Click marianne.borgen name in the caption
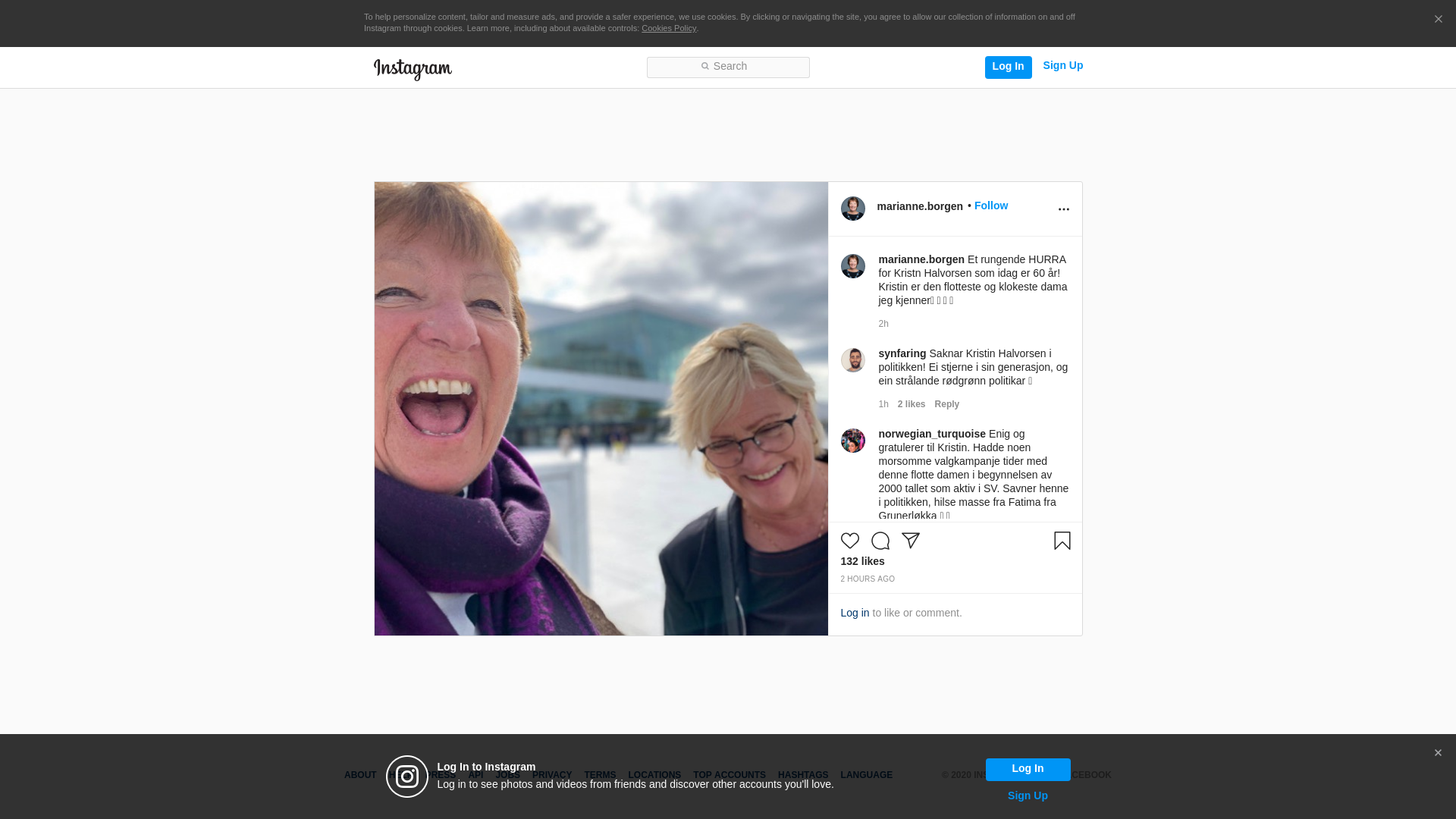This screenshot has height=819, width=1456. click(x=921, y=259)
